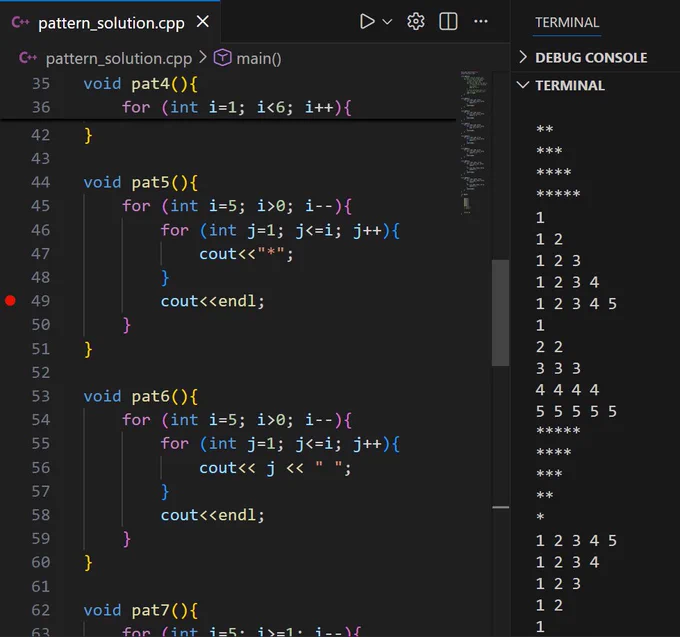
Task: Click main() symbol in breadcrumb
Action: coord(258,59)
